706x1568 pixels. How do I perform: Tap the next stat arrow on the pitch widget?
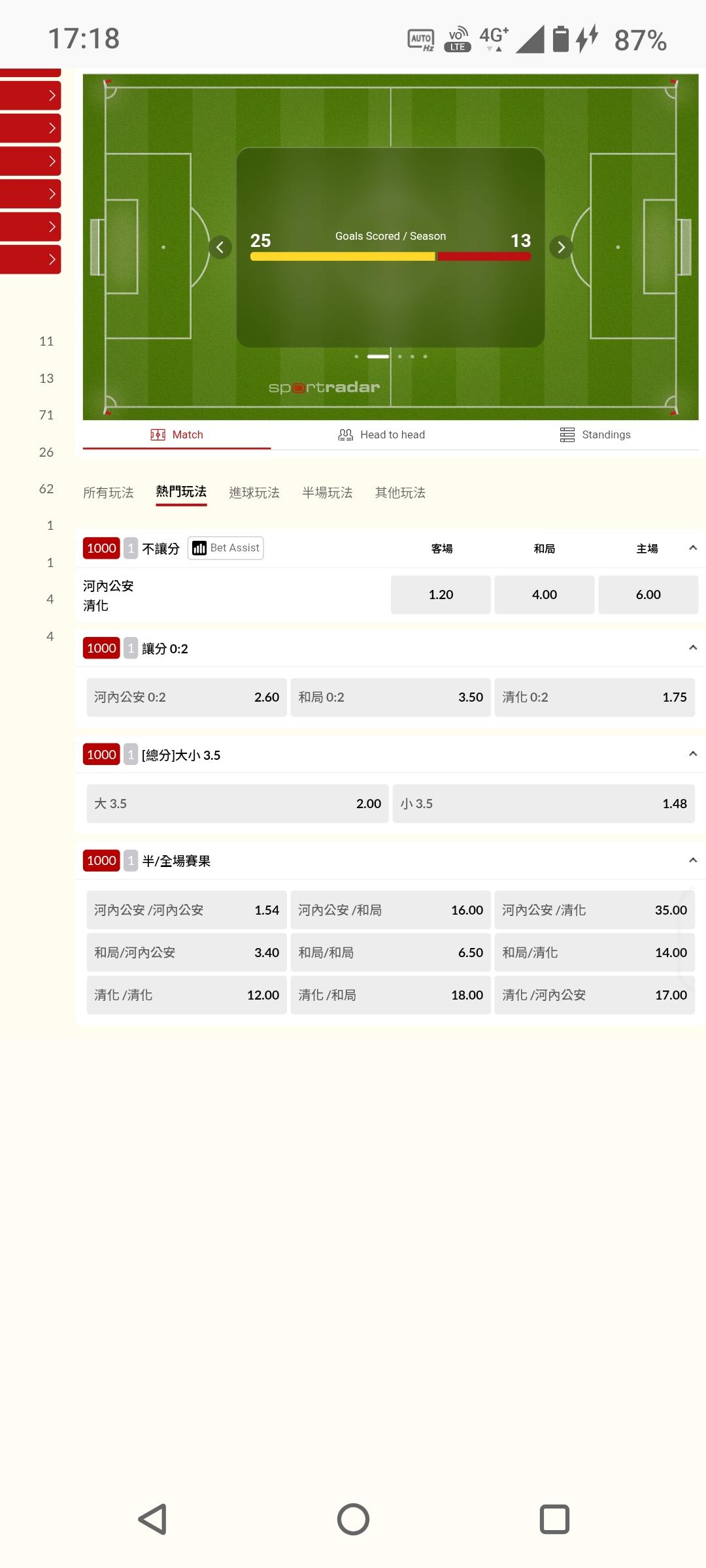click(561, 247)
